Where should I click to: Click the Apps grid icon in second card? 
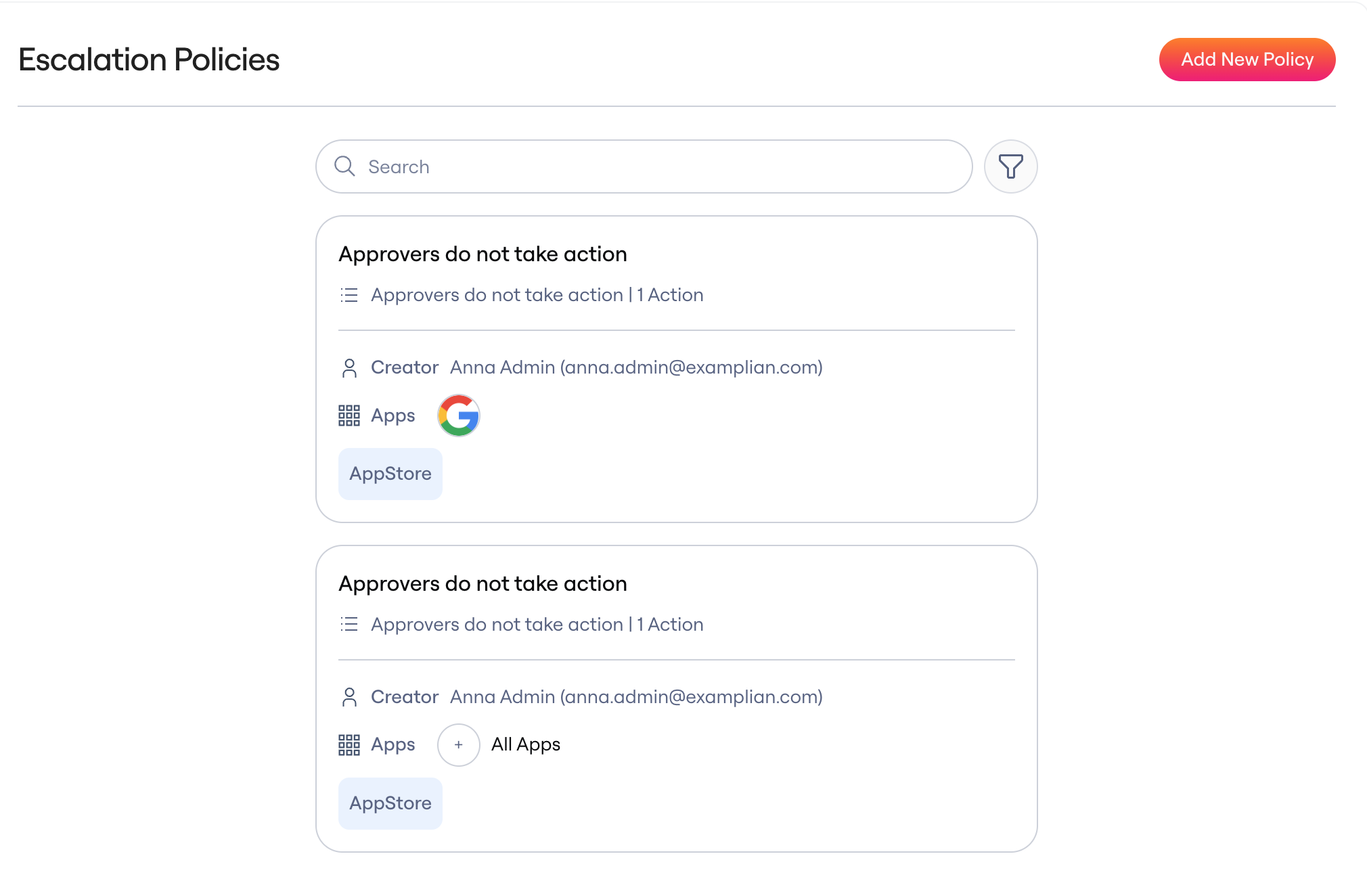point(349,745)
